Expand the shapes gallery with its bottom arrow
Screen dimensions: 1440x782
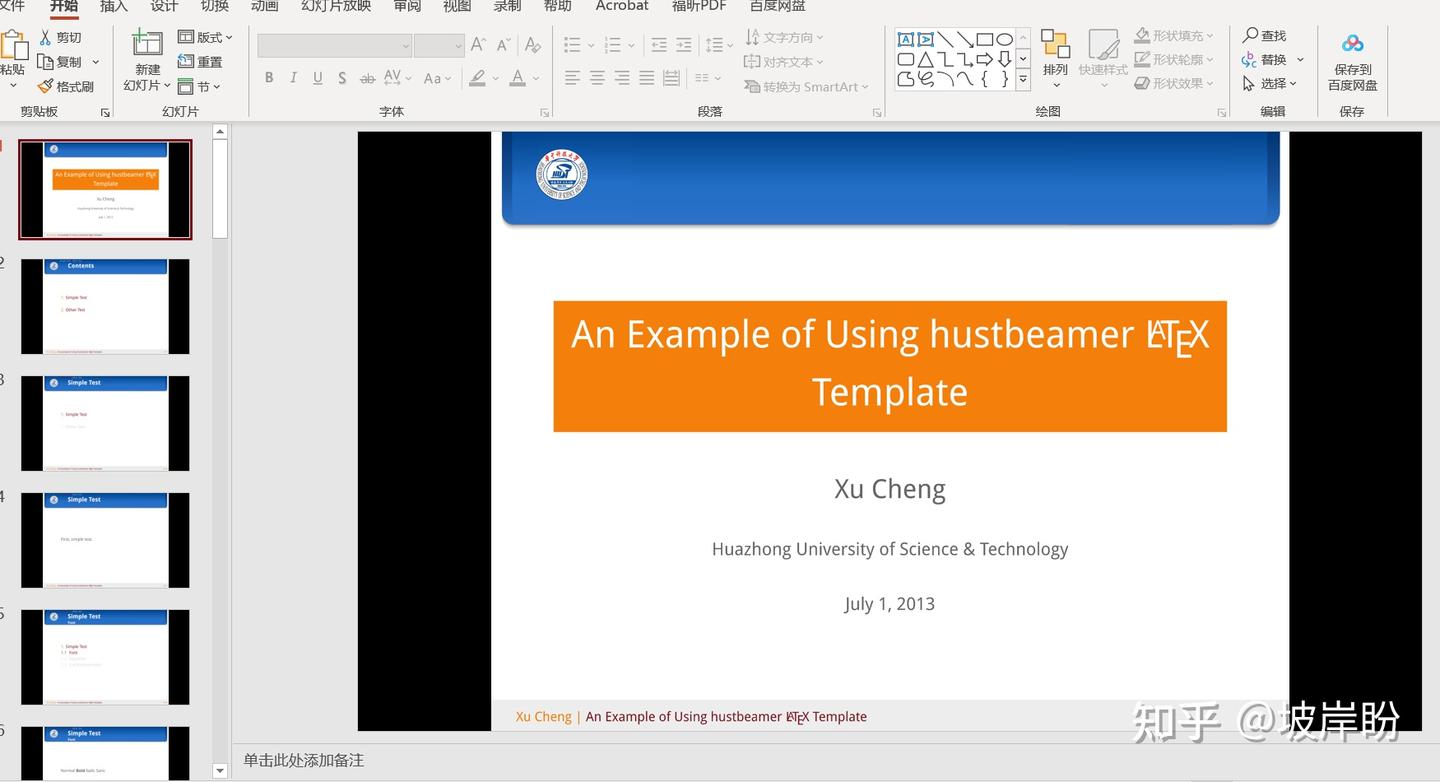click(1022, 78)
